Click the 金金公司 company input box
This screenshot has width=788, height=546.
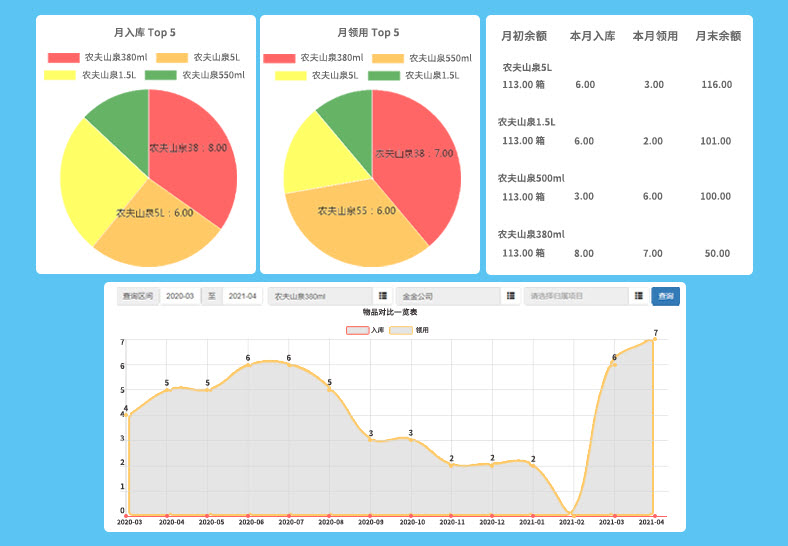[x=447, y=296]
